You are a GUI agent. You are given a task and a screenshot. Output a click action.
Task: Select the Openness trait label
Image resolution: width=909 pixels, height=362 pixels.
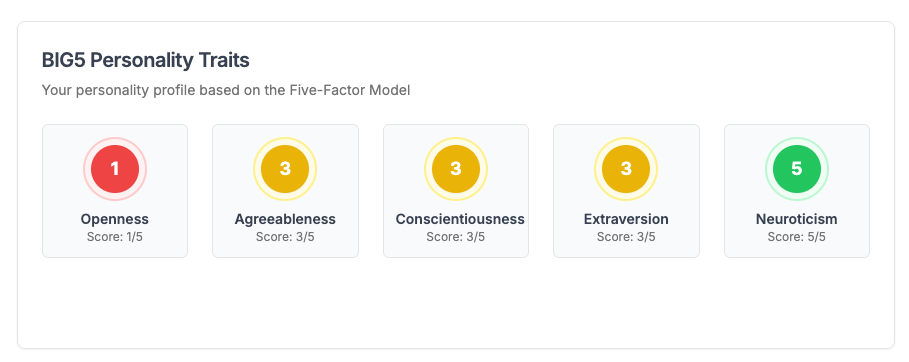115,219
